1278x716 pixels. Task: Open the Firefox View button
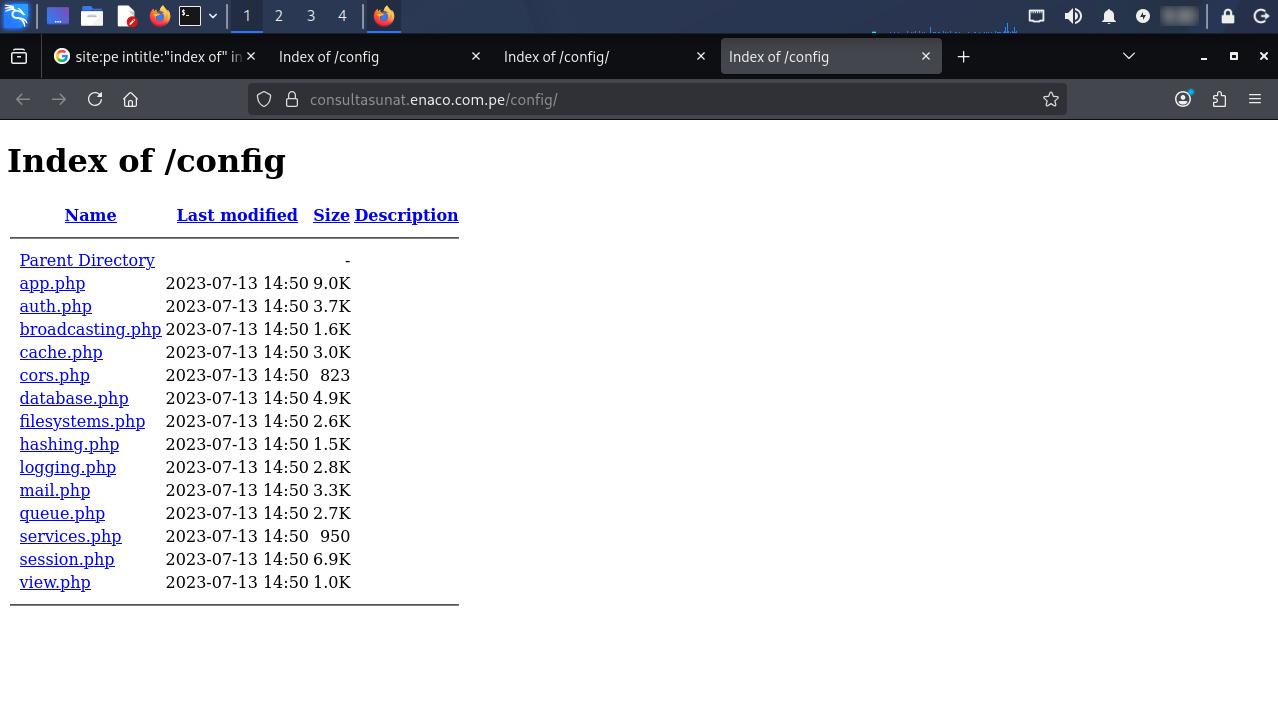pos(19,57)
